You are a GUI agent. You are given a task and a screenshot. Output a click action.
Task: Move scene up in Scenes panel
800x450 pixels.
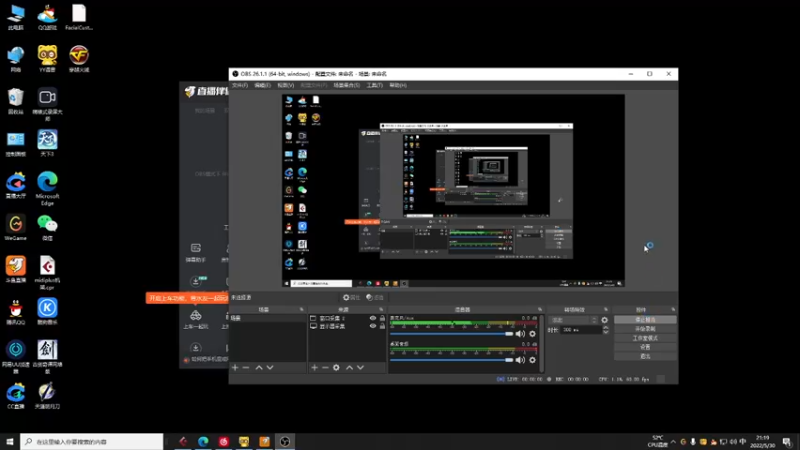tap(259, 367)
